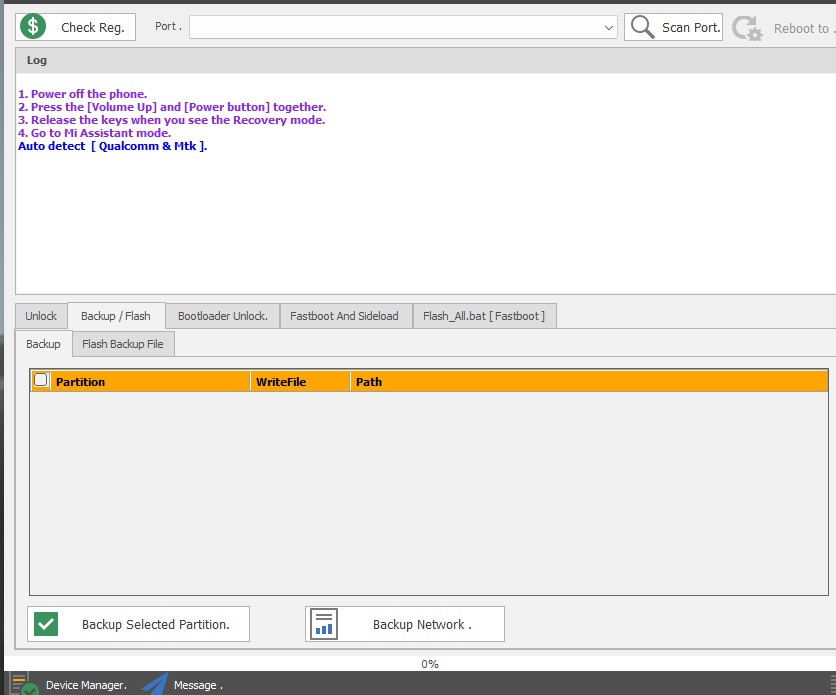Click the Reboot gear-arrow icon
836x695 pixels.
pyautogui.click(x=747, y=27)
